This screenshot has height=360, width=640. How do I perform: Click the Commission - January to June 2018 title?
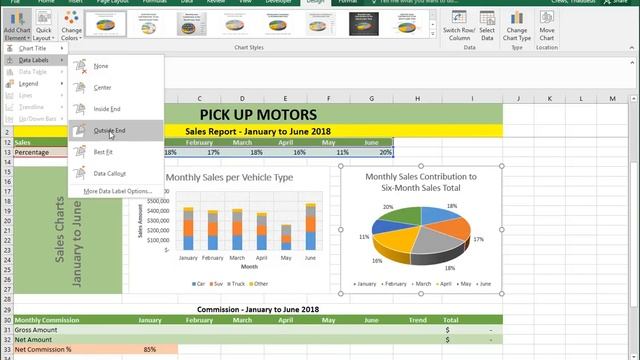click(x=258, y=309)
